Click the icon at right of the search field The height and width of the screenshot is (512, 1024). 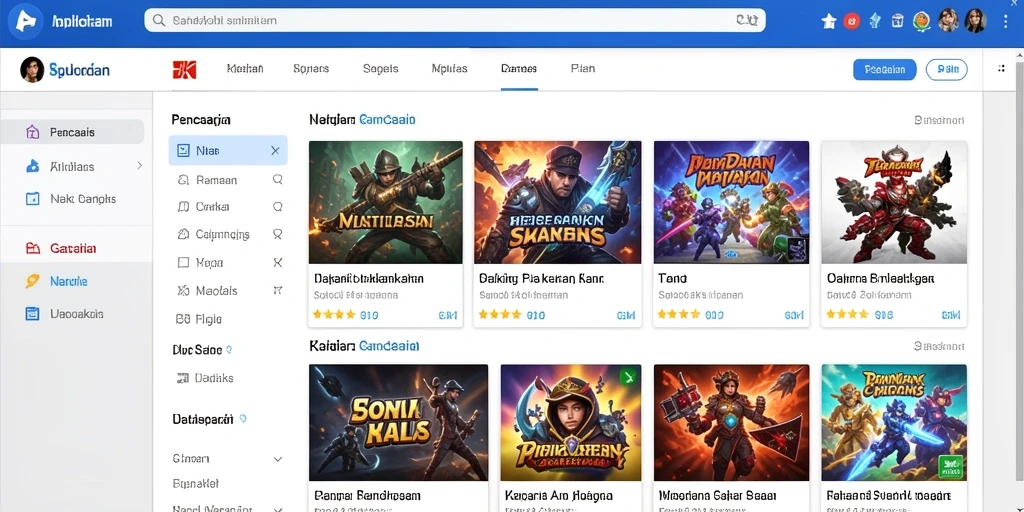[x=746, y=21]
